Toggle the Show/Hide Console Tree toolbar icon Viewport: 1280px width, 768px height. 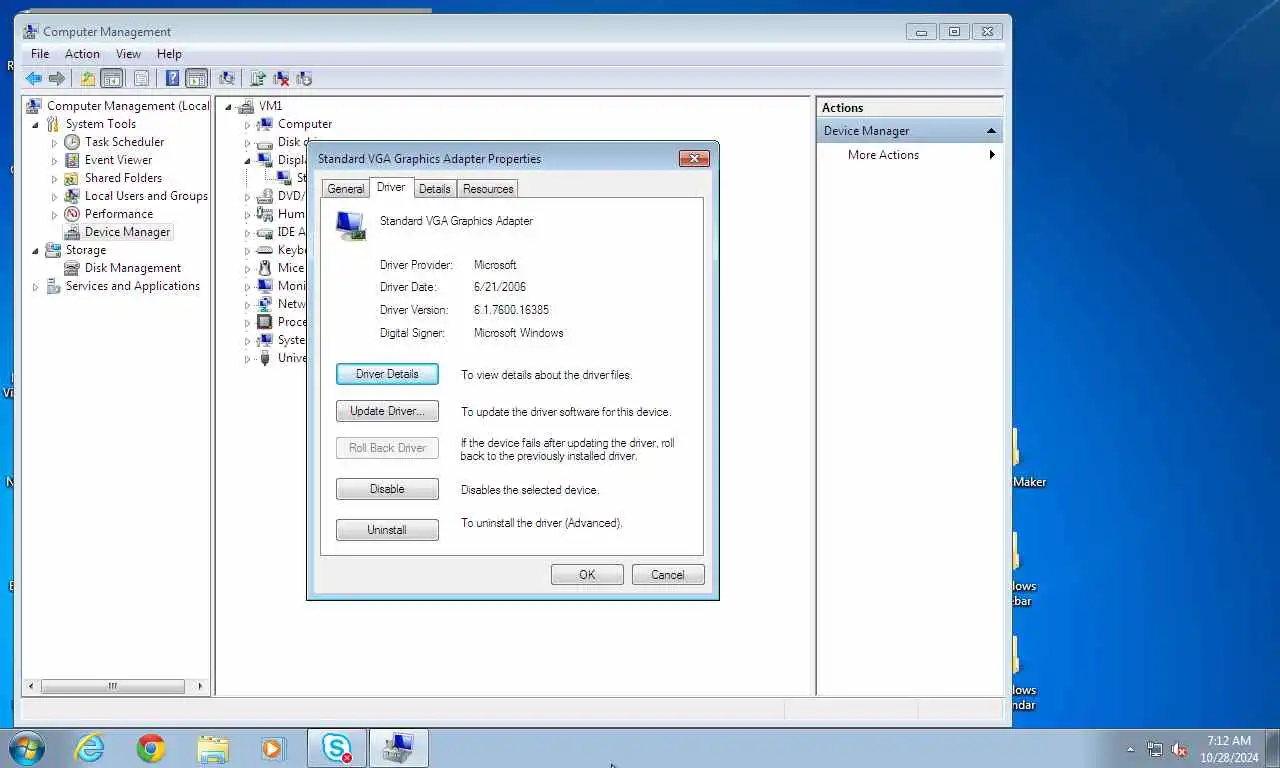point(112,78)
